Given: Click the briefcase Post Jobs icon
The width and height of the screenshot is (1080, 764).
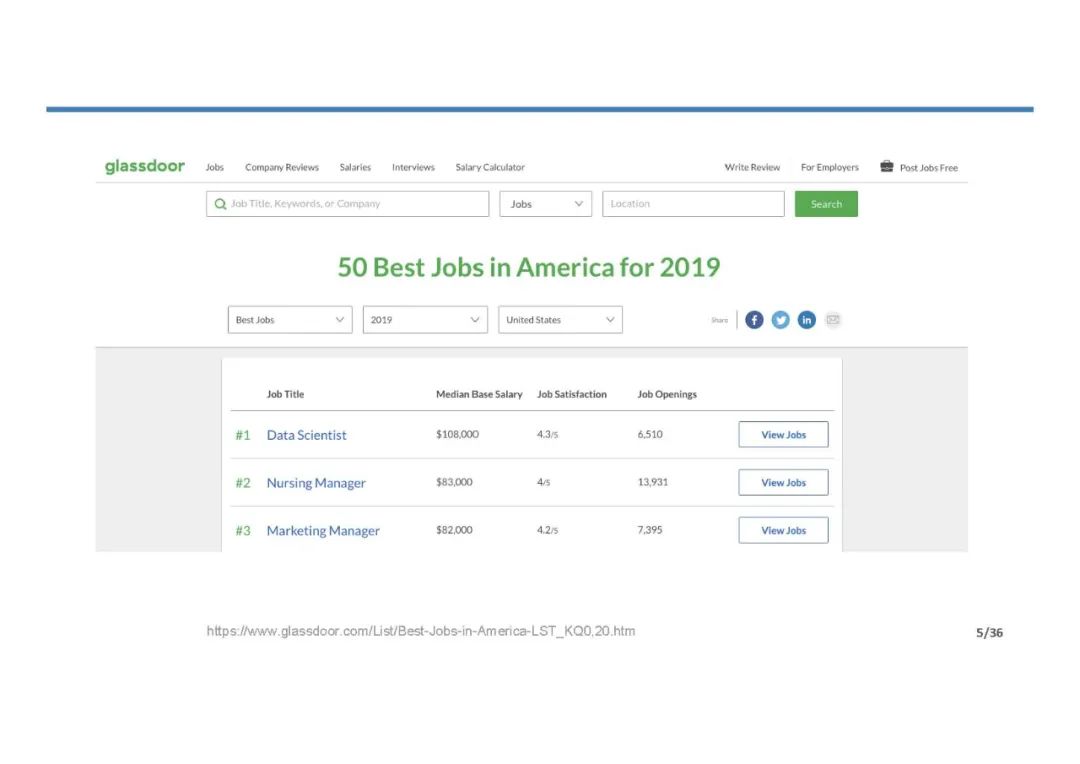Looking at the screenshot, I should tap(887, 167).
